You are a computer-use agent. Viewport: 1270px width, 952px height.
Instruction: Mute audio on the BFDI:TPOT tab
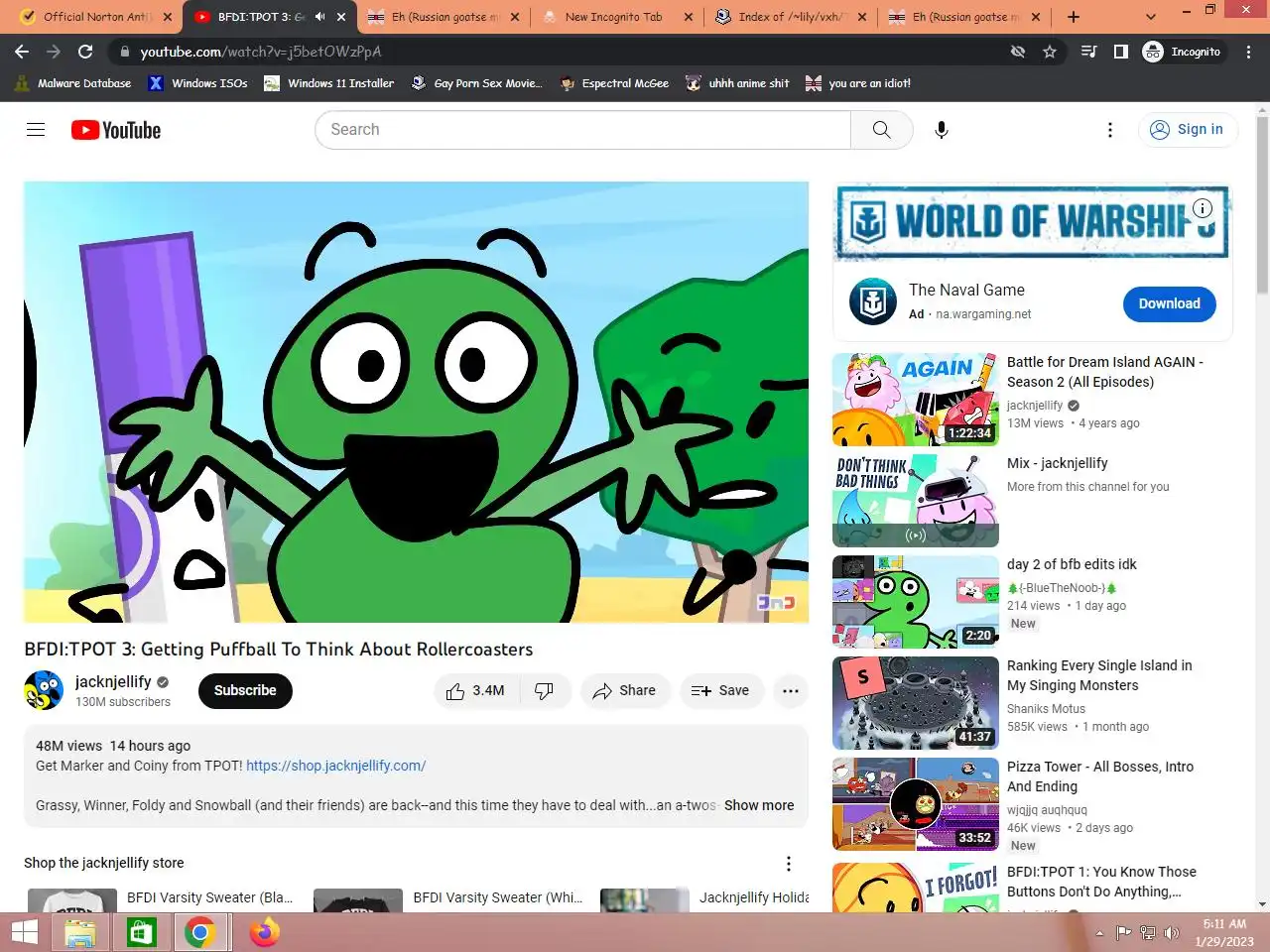point(319,17)
